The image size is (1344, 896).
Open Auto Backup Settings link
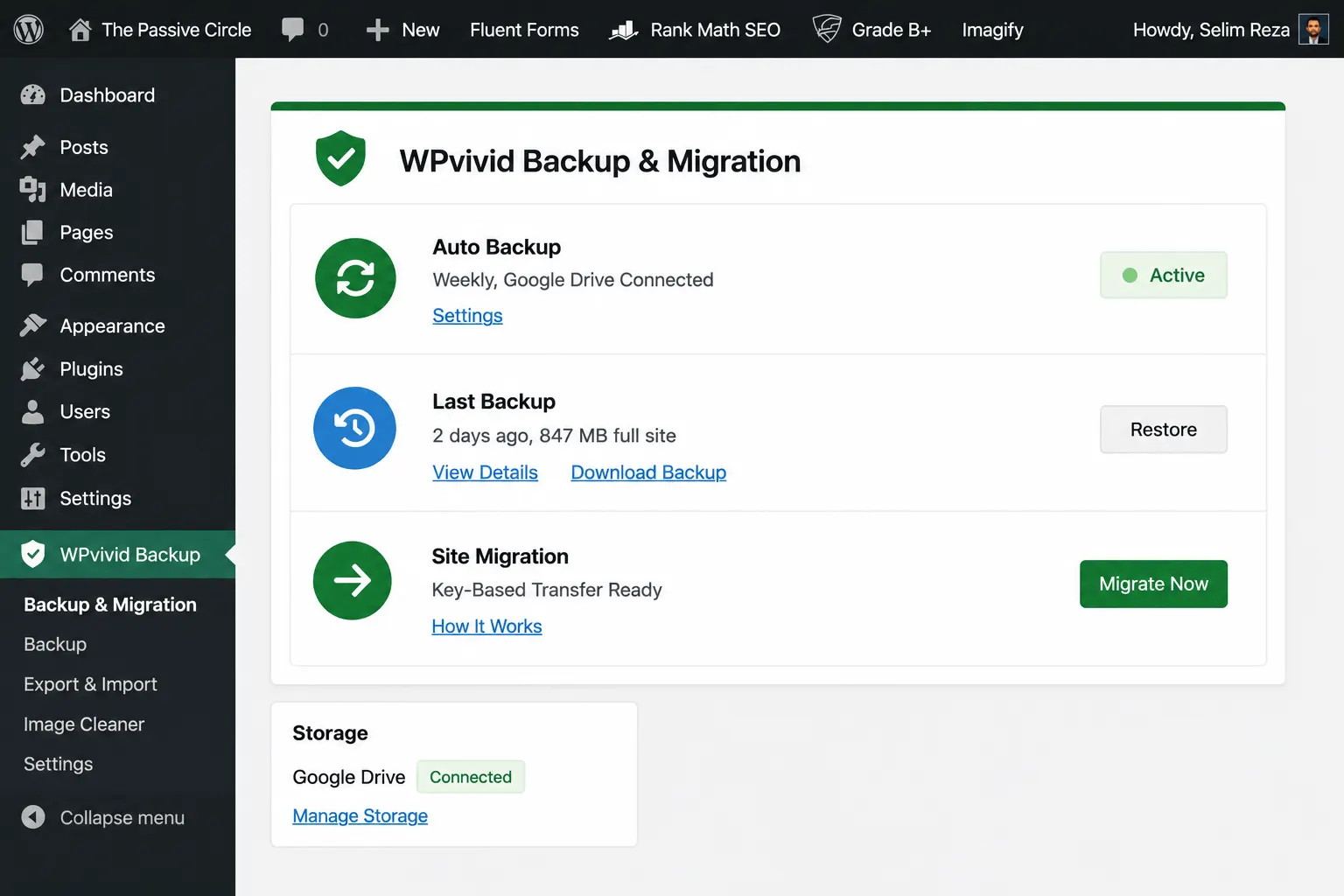coord(467,316)
